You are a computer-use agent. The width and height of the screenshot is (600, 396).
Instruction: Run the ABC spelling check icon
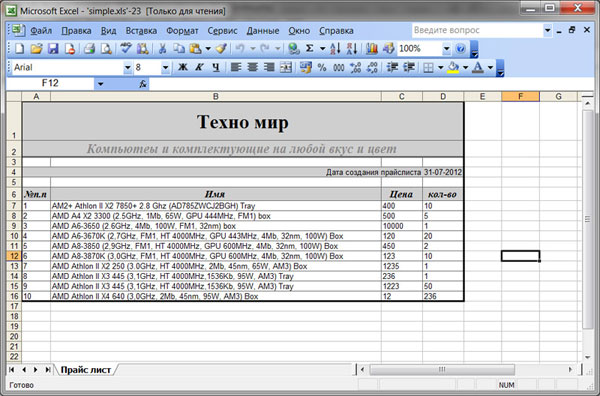(126, 49)
